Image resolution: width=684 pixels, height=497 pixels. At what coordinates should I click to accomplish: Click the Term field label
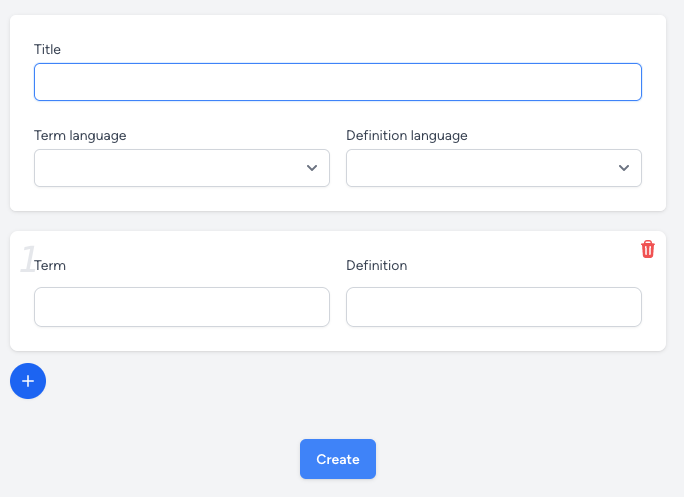pos(51,266)
